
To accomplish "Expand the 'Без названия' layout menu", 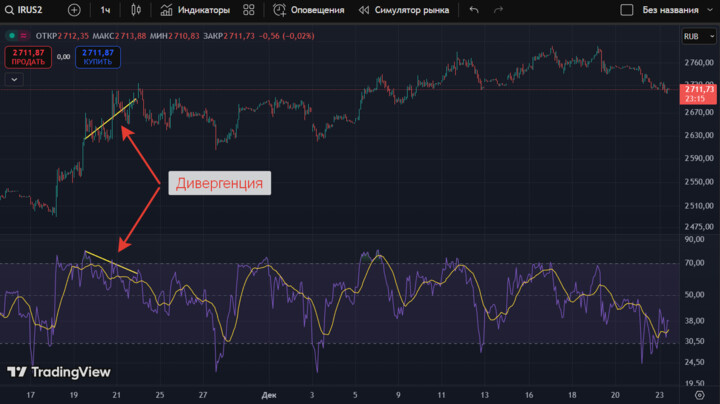I will [x=673, y=10].
